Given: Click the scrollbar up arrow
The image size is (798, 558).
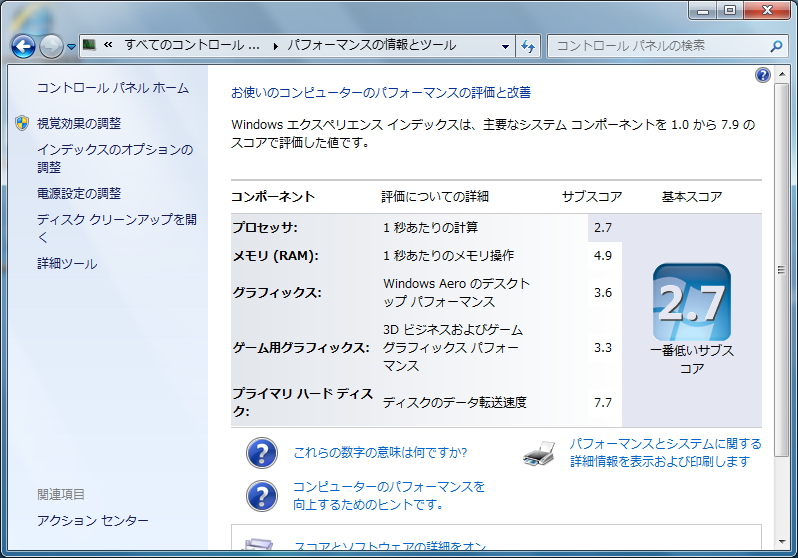Looking at the screenshot, I should (x=781, y=75).
